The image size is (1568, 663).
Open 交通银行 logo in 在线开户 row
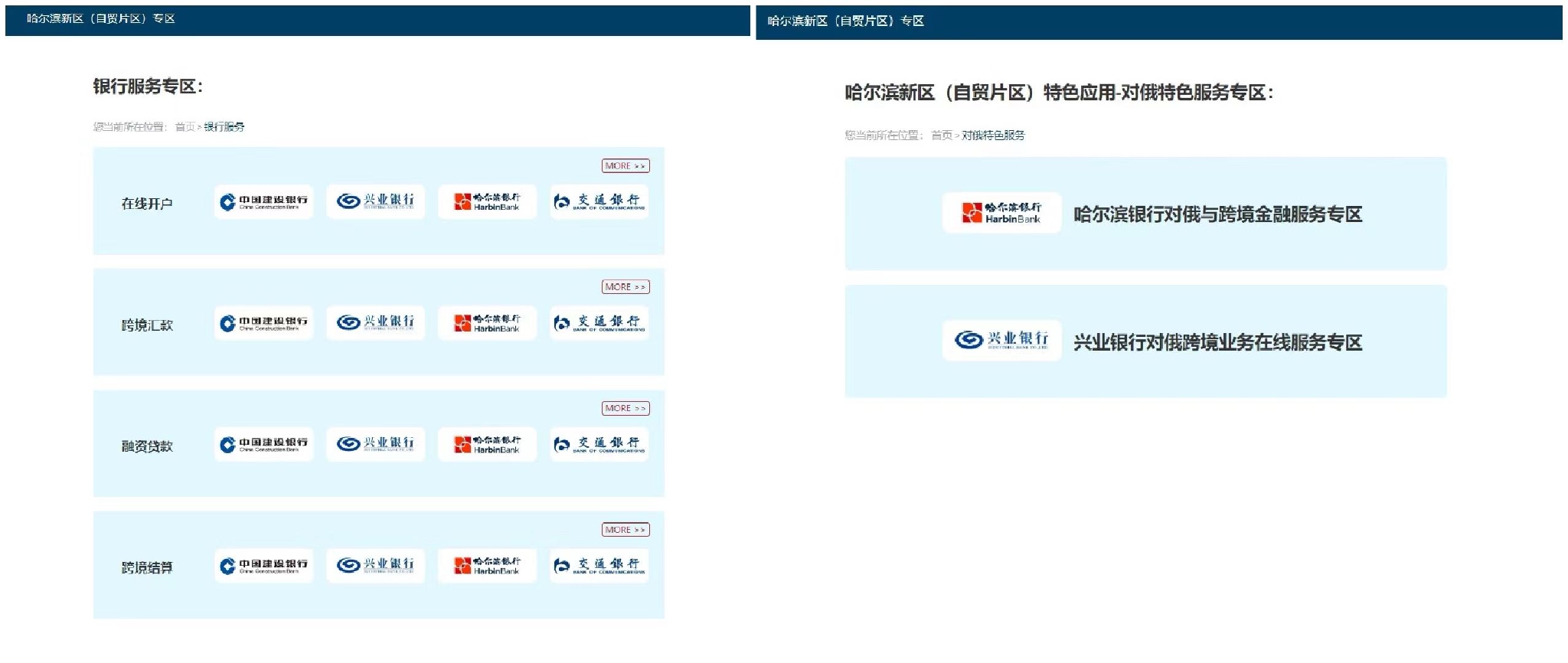click(x=599, y=202)
